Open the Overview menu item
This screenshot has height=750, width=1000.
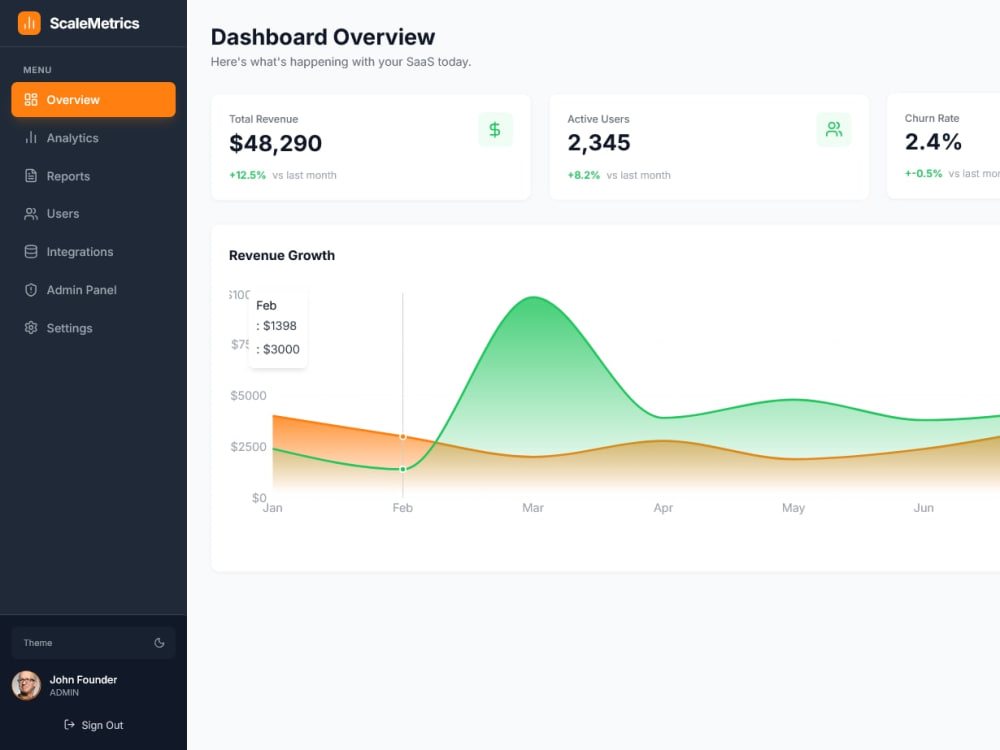pyautogui.click(x=93, y=99)
